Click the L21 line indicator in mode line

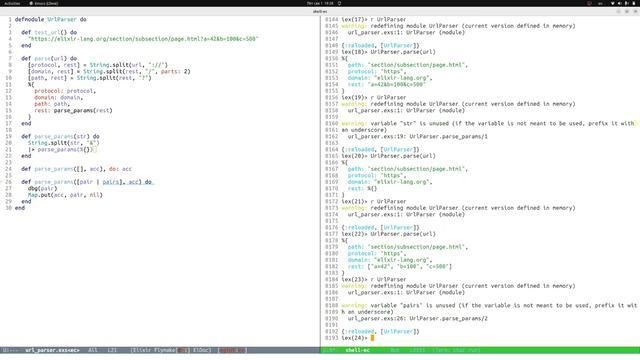click(x=112, y=350)
